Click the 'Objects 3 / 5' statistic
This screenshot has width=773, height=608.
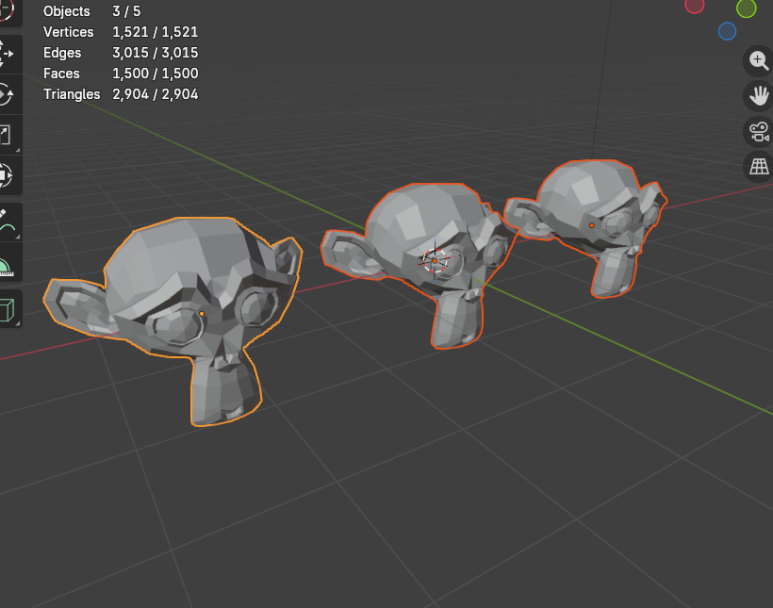coord(92,11)
